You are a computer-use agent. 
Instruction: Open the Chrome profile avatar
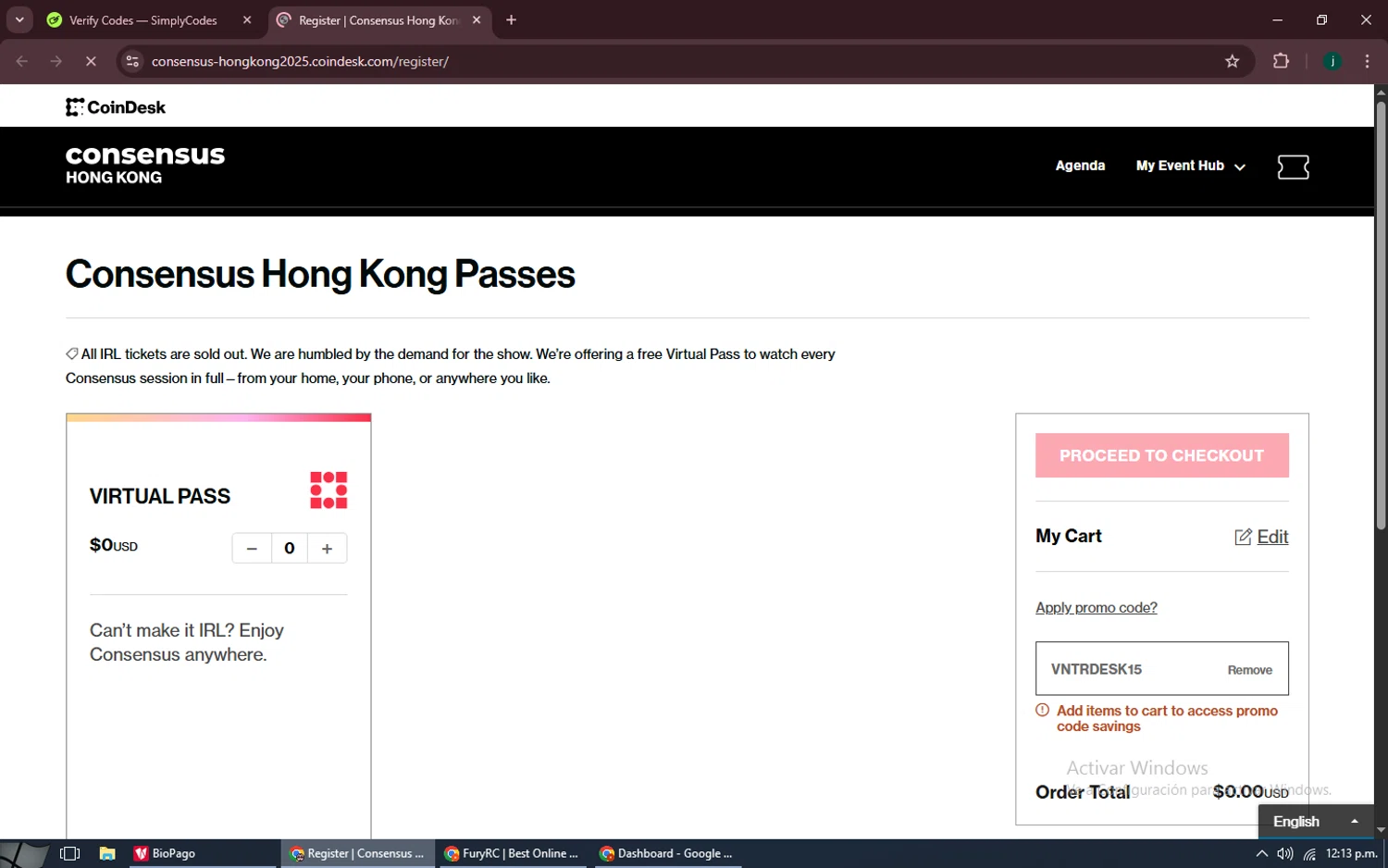tap(1332, 61)
